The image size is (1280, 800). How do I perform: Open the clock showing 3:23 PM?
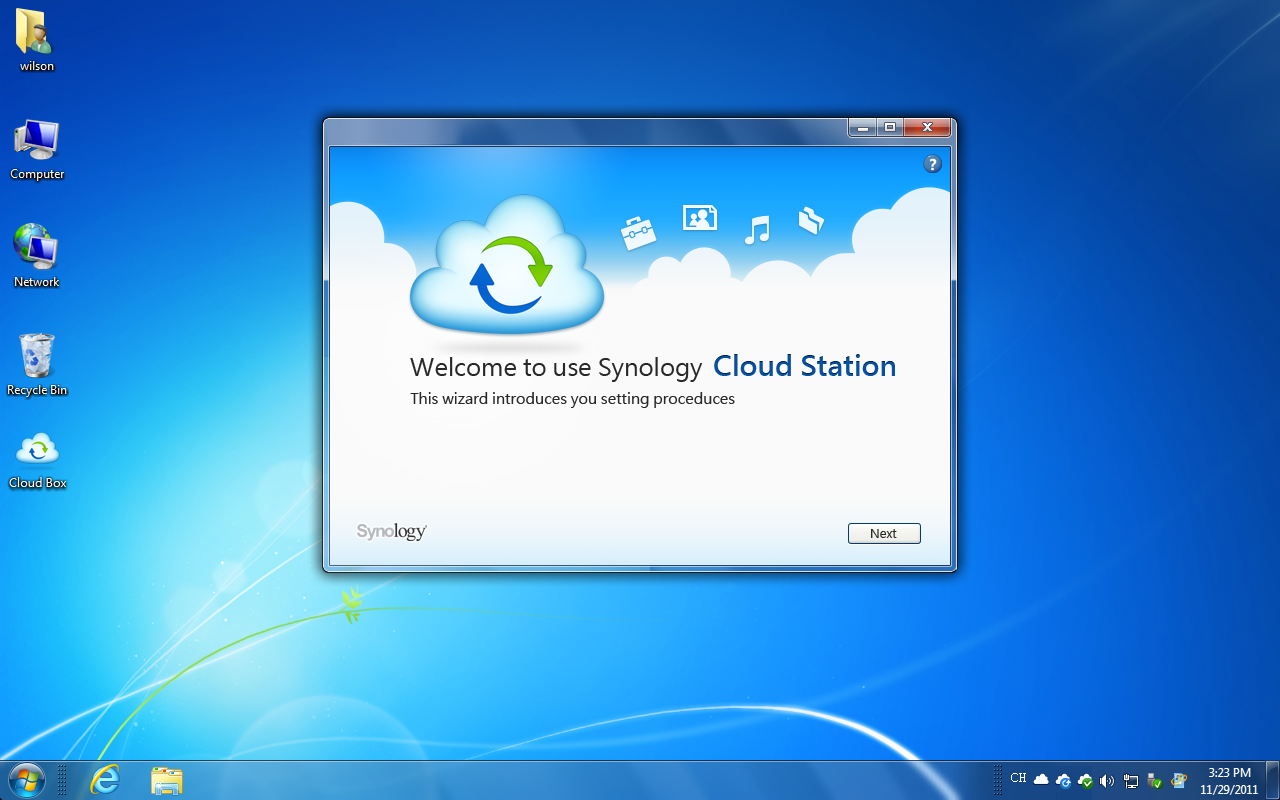pos(1229,780)
